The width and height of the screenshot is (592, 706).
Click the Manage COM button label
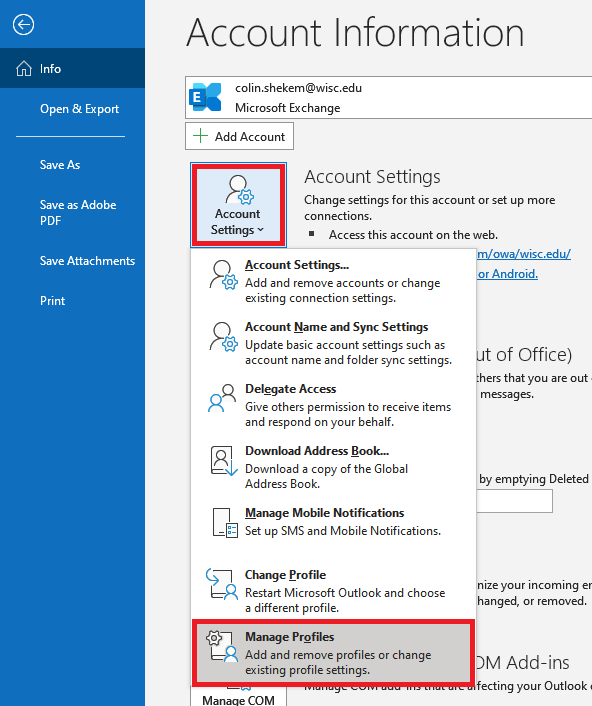[238, 700]
